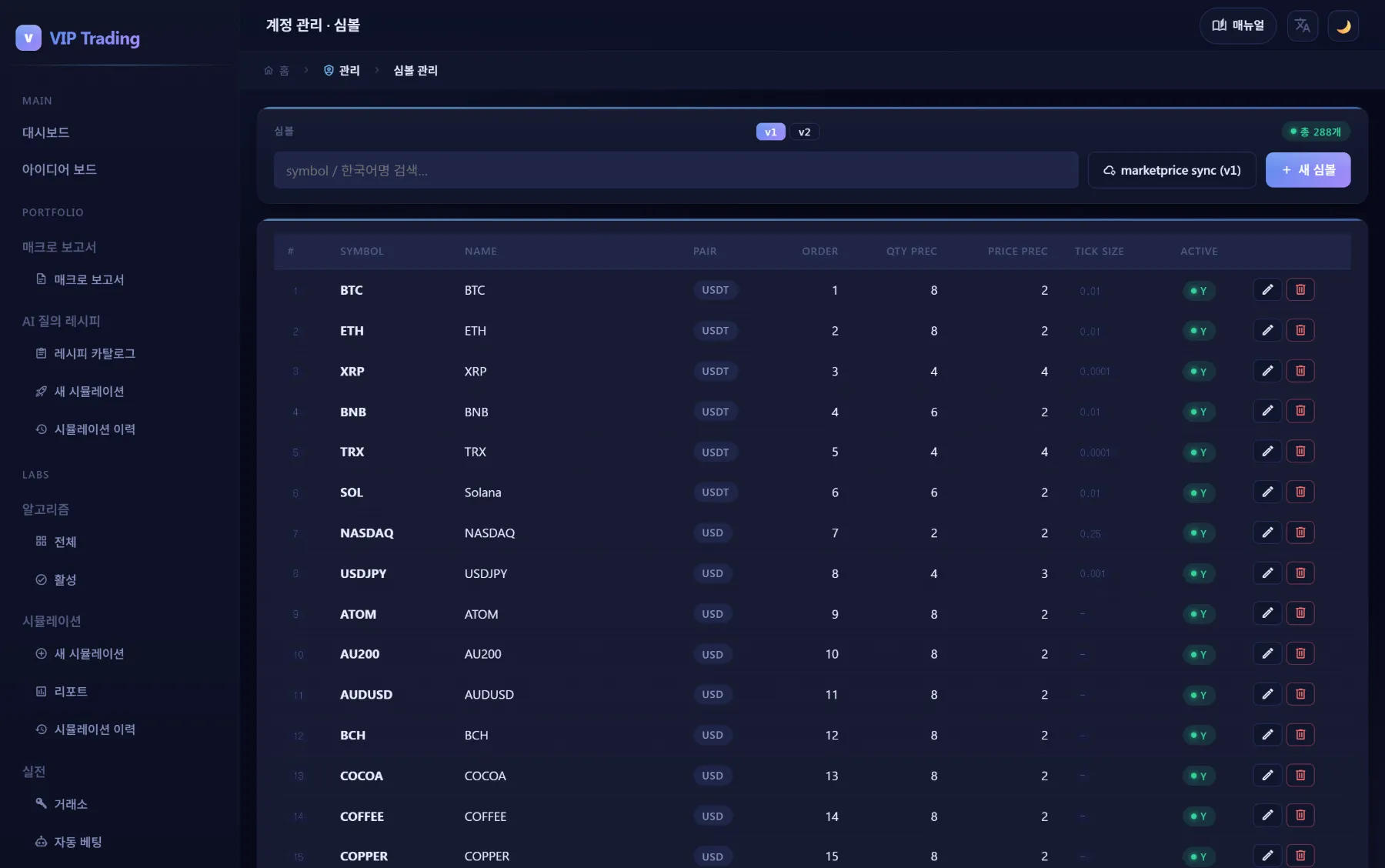This screenshot has width=1385, height=868.
Task: Delete the COCOA symbol row
Action: pos(1300,776)
